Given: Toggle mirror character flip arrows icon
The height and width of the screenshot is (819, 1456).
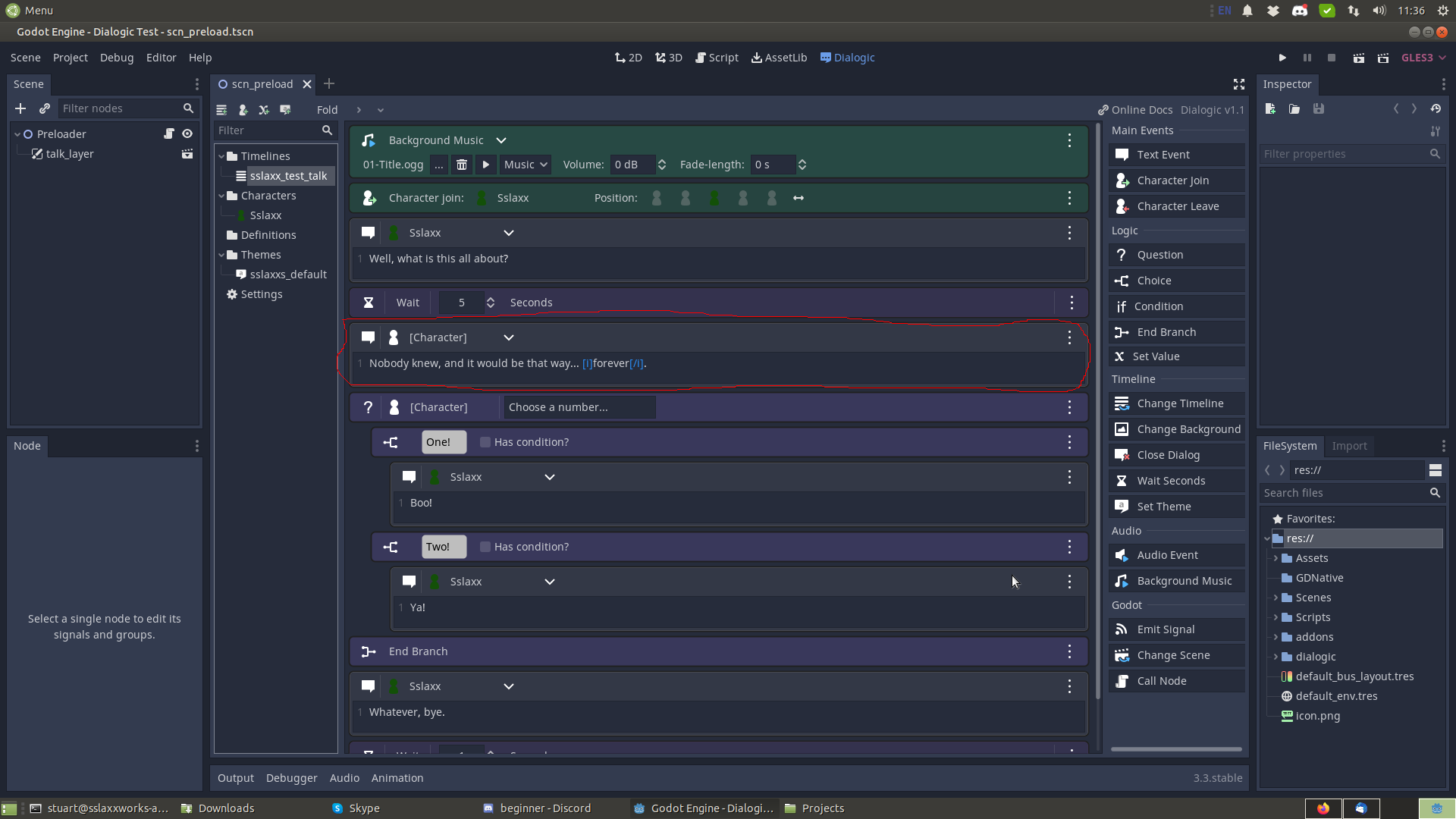Looking at the screenshot, I should pos(799,198).
